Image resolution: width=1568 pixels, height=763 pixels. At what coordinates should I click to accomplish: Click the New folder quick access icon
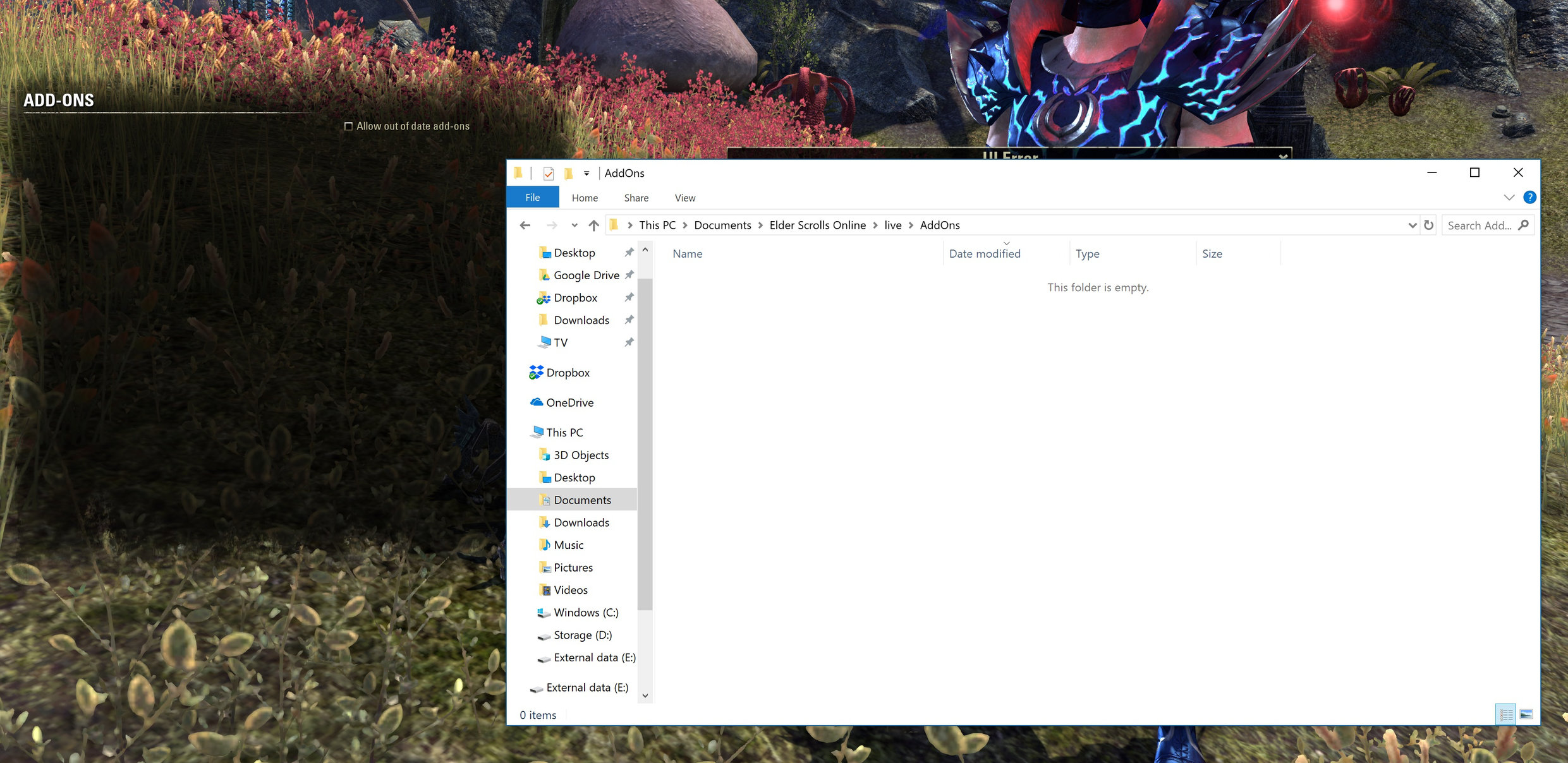[568, 173]
